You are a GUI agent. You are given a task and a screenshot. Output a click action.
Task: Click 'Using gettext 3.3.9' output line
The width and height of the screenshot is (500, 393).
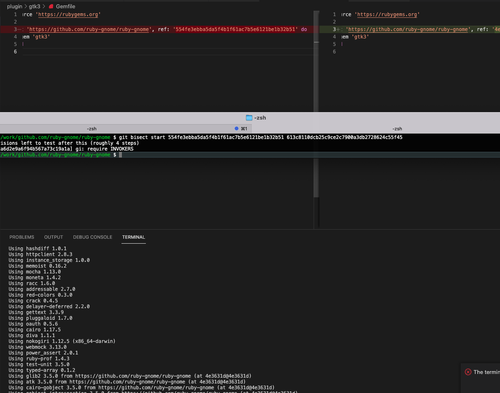[36, 312]
